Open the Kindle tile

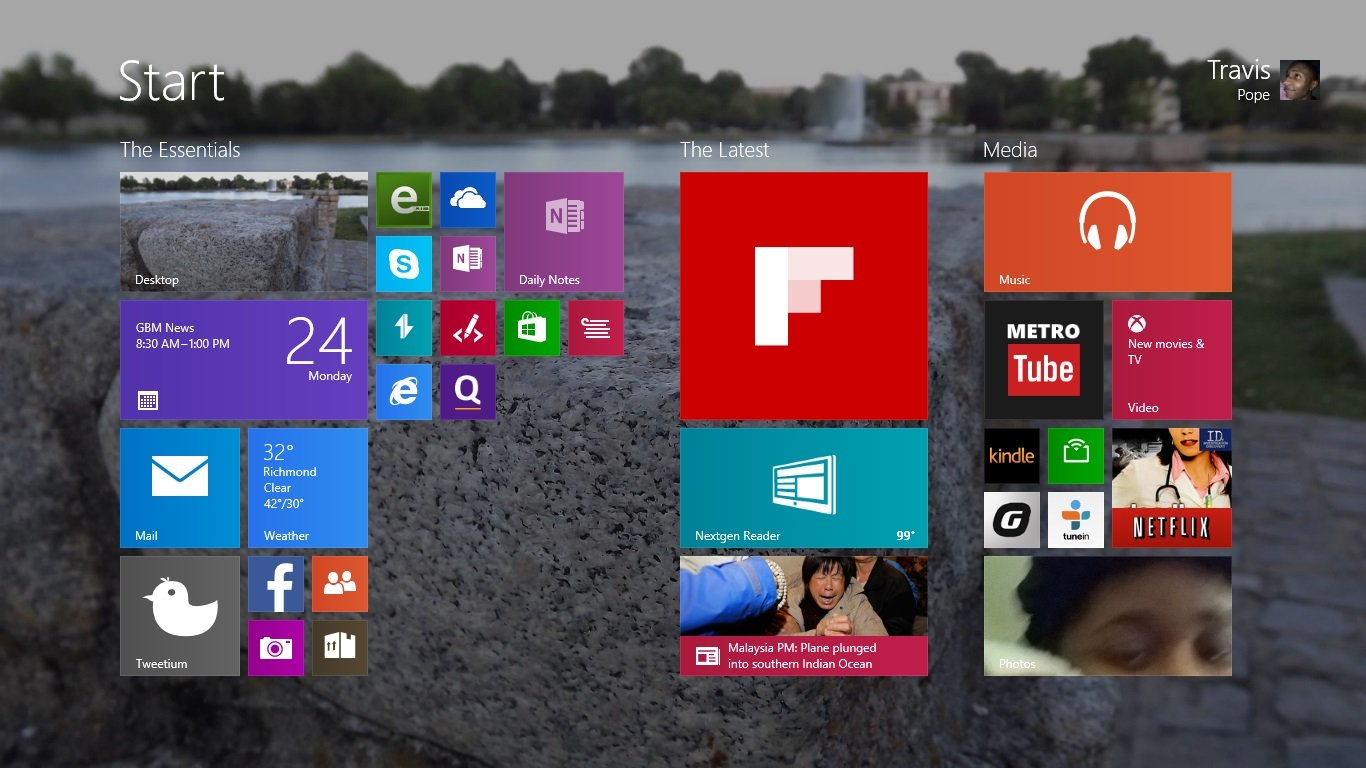click(1012, 456)
